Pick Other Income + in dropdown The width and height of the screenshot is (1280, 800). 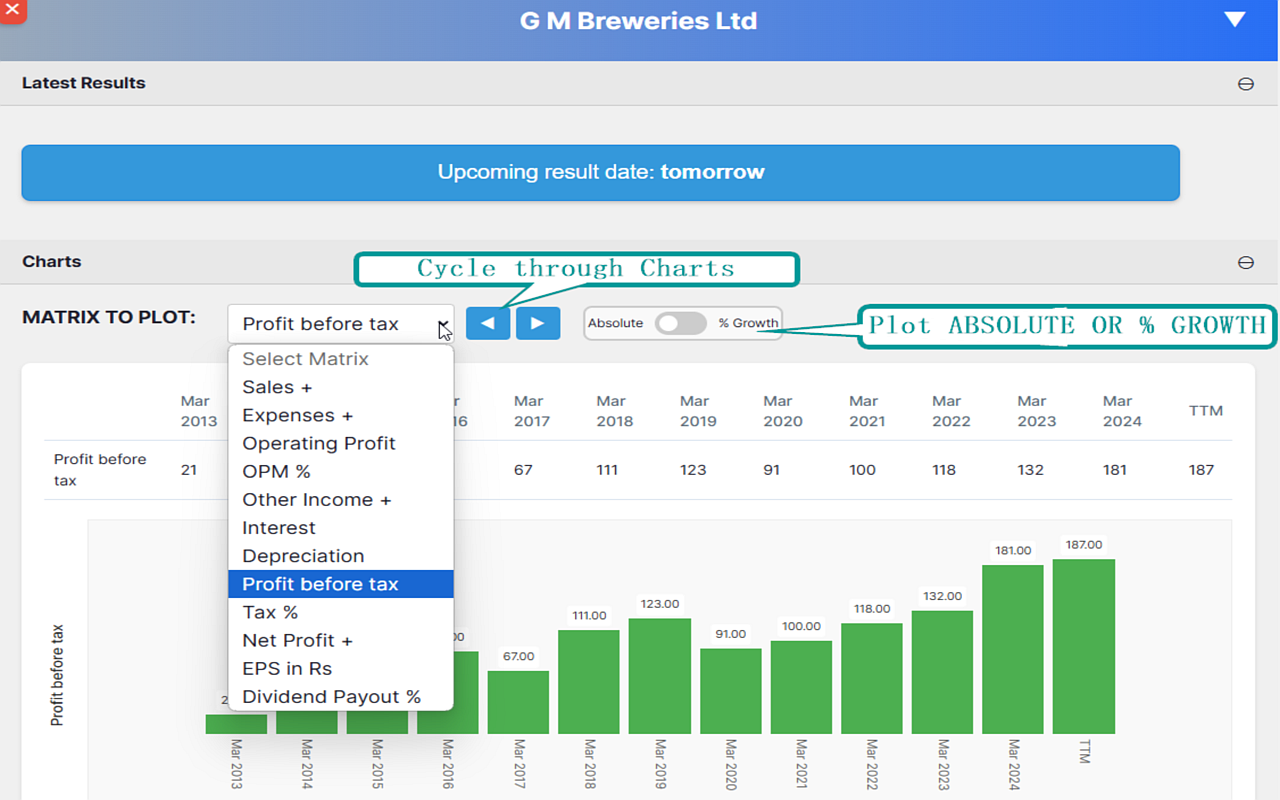click(316, 499)
